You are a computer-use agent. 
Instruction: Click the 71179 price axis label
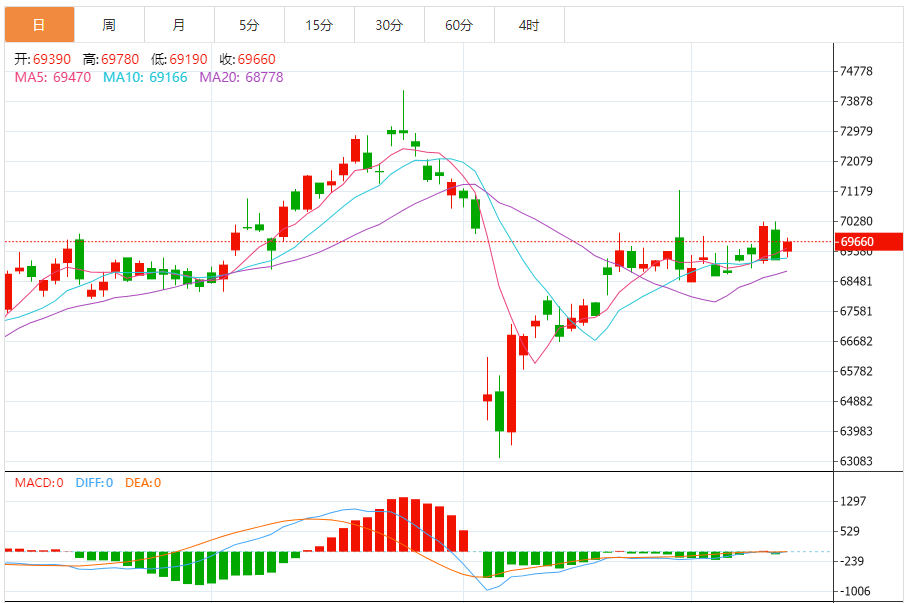click(856, 191)
